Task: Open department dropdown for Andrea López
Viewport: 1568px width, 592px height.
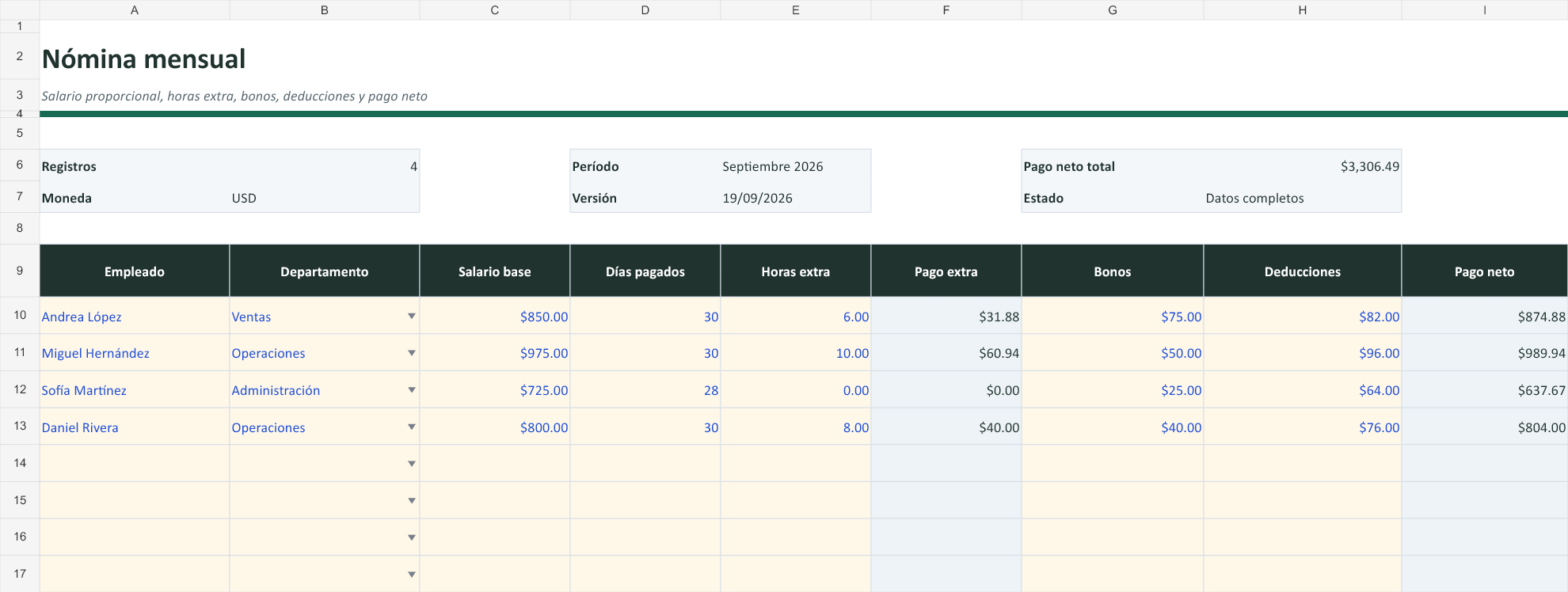Action: pos(411,316)
